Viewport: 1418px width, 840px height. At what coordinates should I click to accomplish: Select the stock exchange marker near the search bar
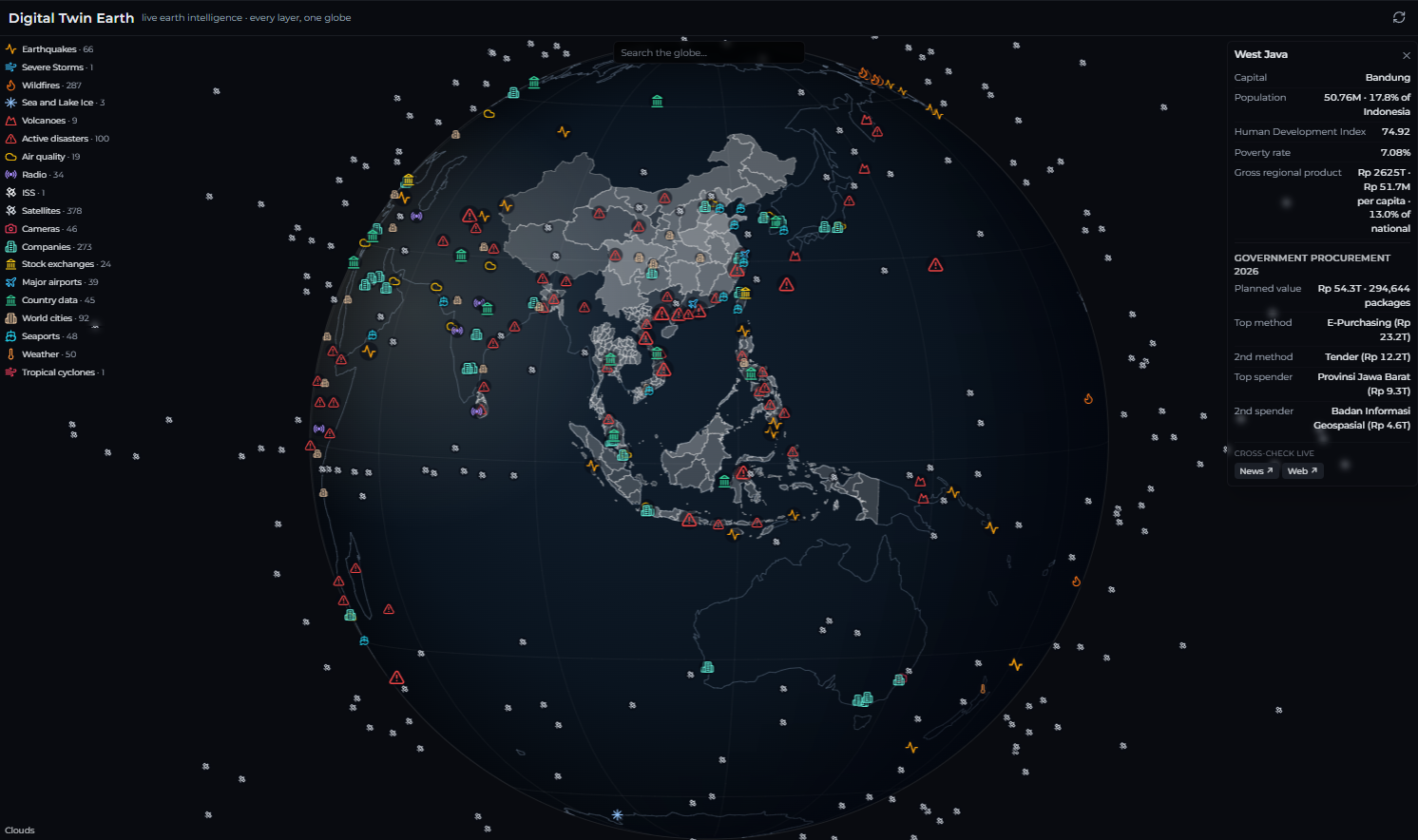657,101
